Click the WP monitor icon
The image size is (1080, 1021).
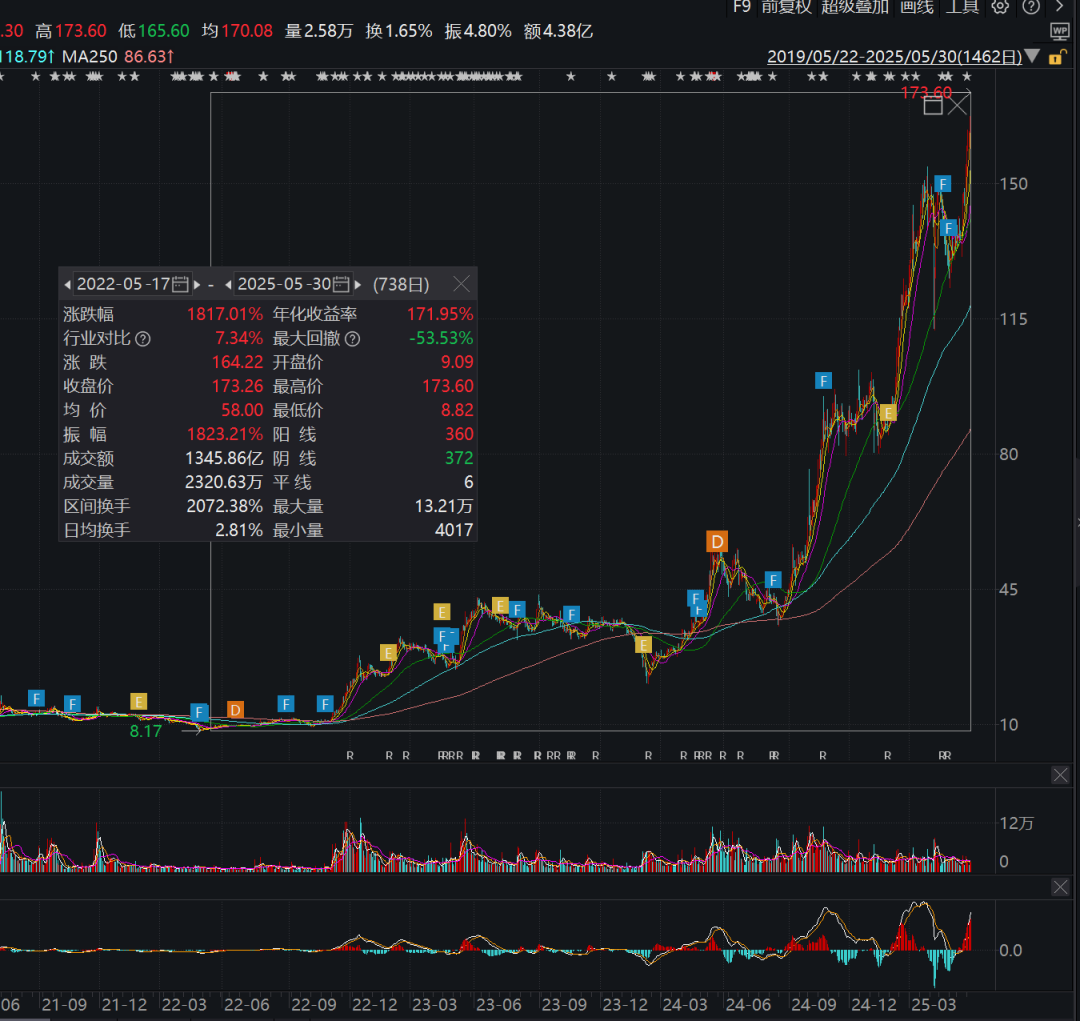[x=1059, y=31]
